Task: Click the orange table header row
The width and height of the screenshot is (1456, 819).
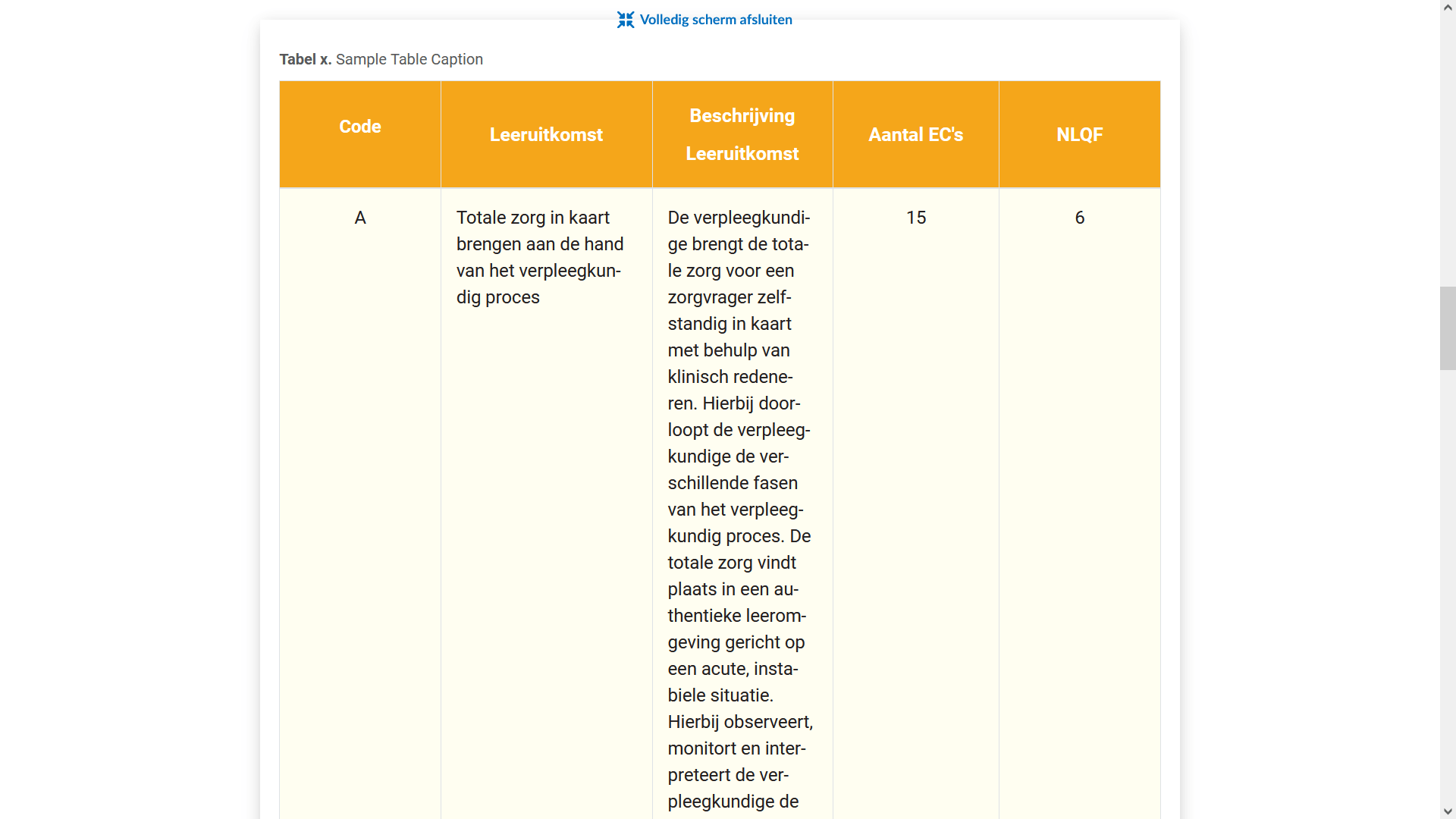Action: click(719, 134)
